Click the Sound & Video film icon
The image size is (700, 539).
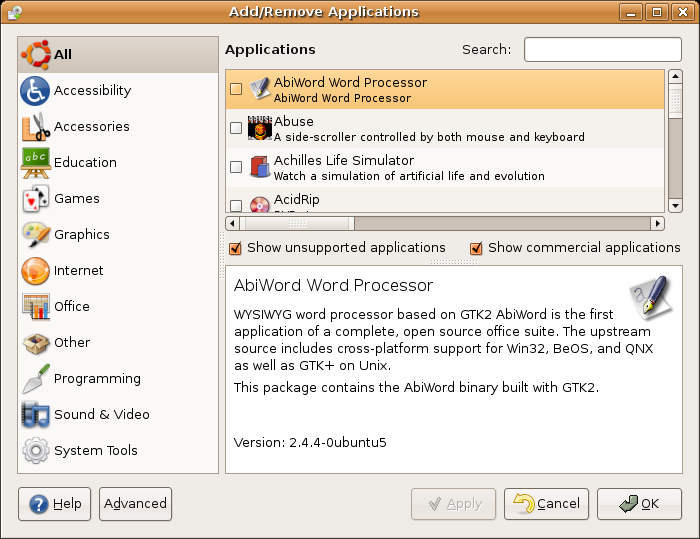click(x=35, y=415)
